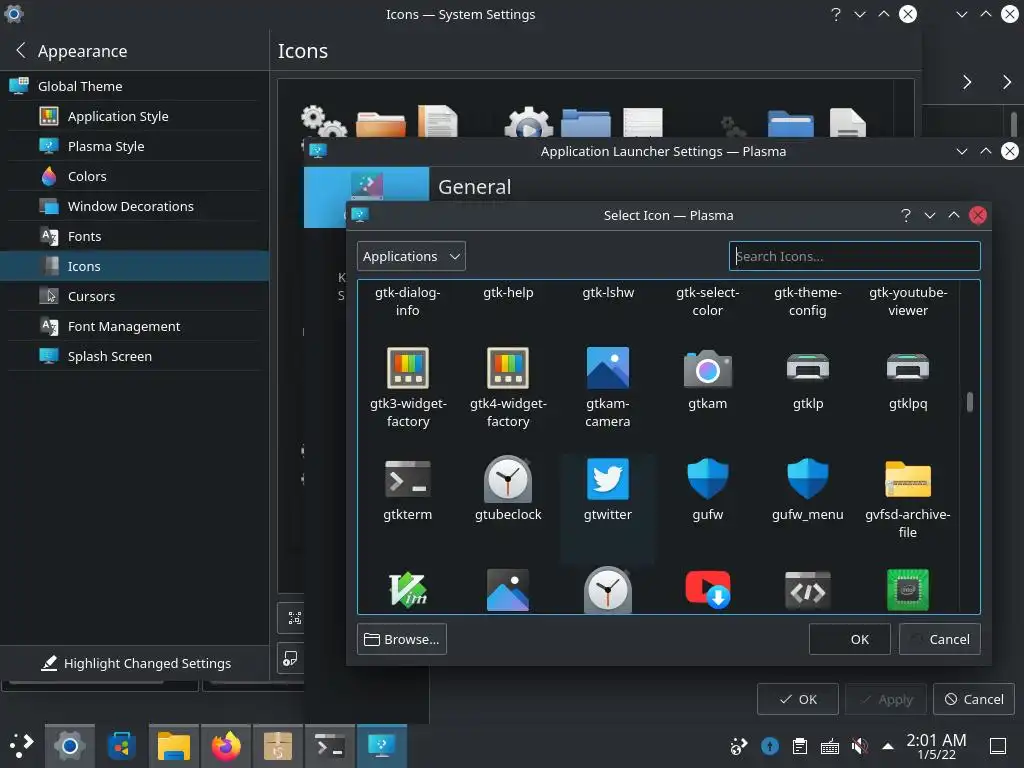
Task: Pick the green chip icon in bottom row
Action: (908, 590)
